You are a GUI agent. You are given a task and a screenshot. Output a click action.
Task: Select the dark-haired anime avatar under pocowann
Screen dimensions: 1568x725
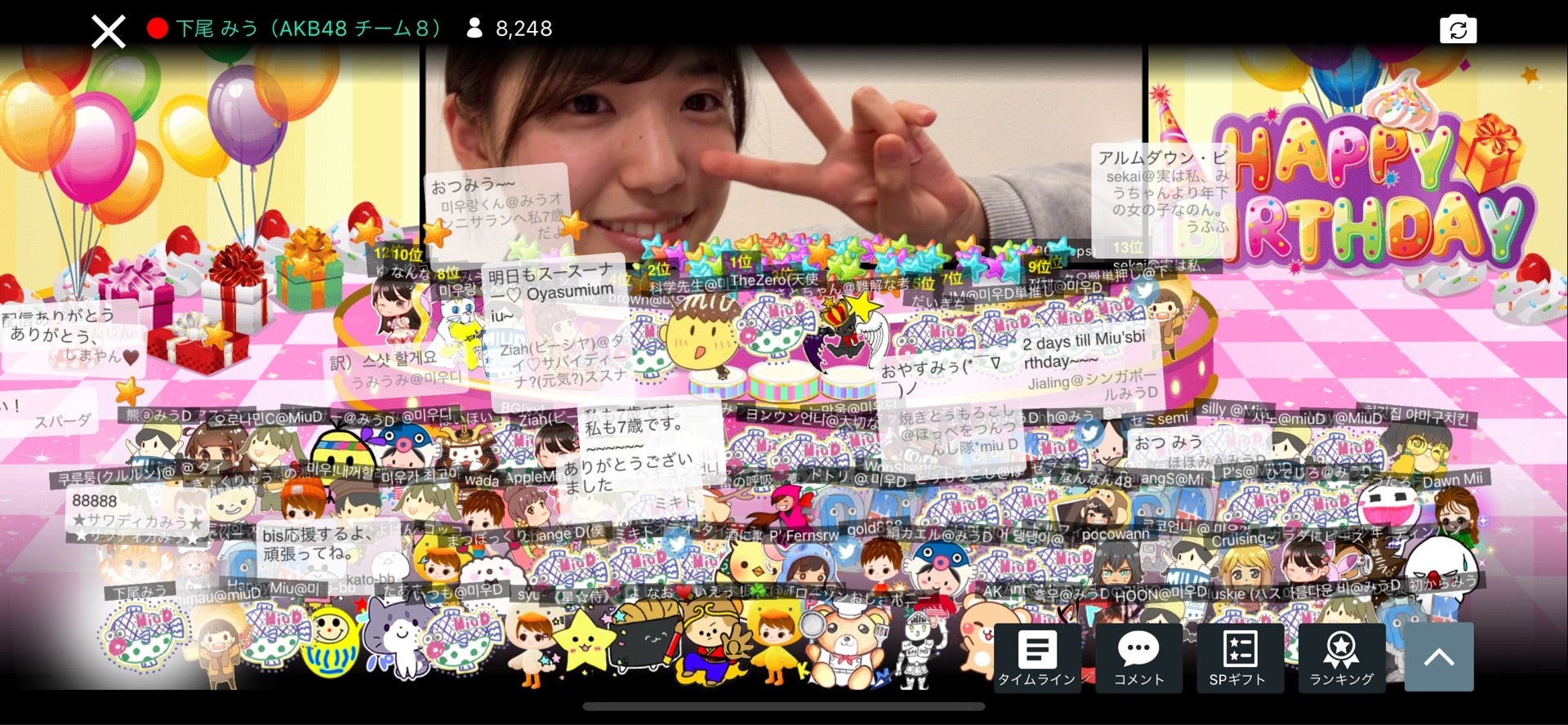(x=1117, y=565)
